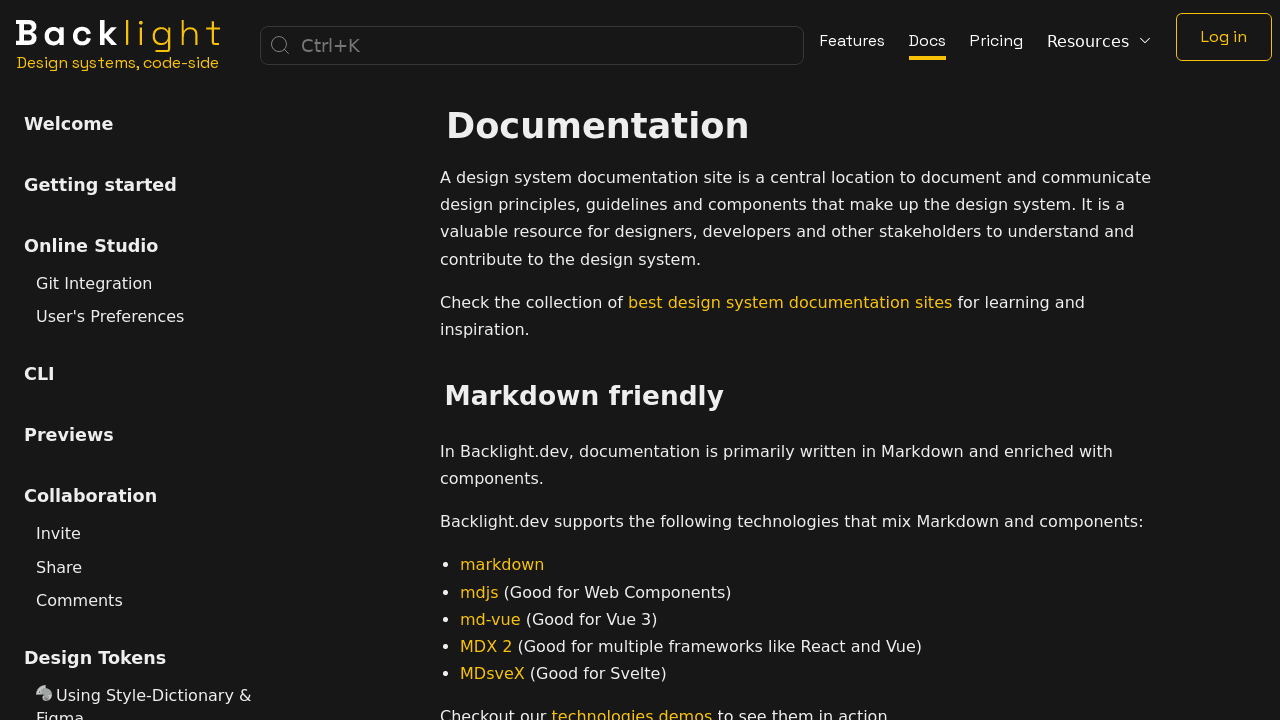Click the Style-Dictionary chameleon icon
This screenshot has height=720, width=1280.
pyautogui.click(x=44, y=693)
